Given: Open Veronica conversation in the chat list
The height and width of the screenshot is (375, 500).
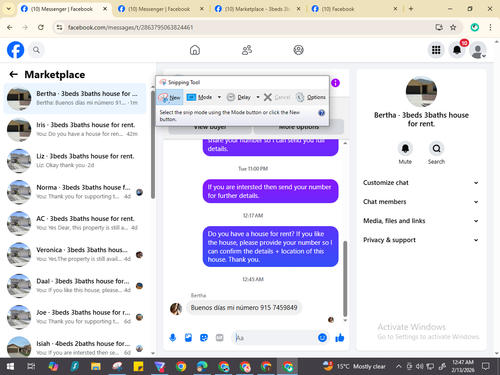Looking at the screenshot, I should 75,255.
